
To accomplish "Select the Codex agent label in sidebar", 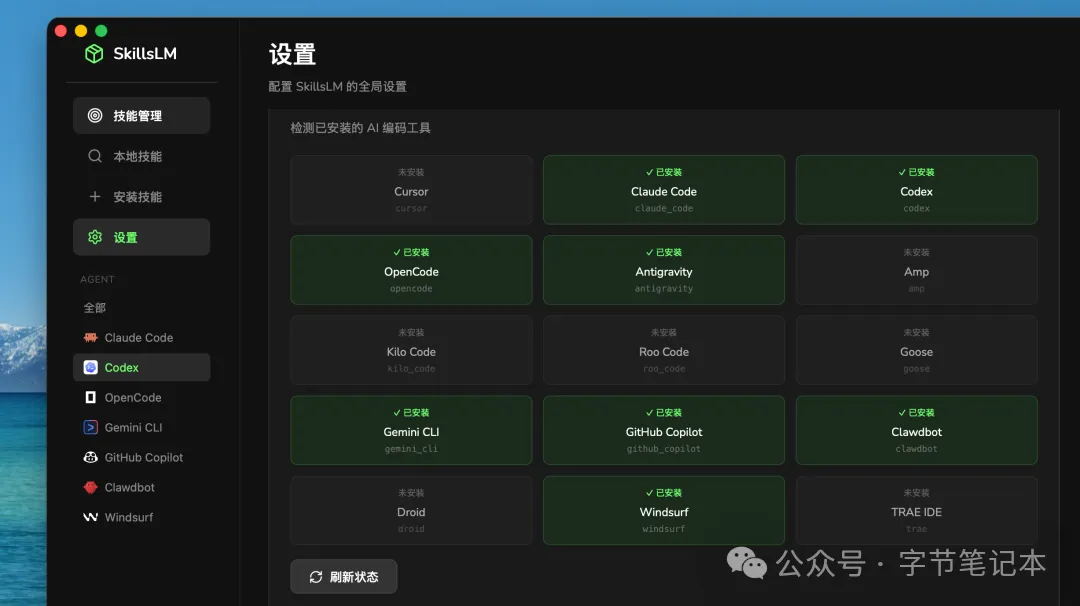I will (121, 367).
